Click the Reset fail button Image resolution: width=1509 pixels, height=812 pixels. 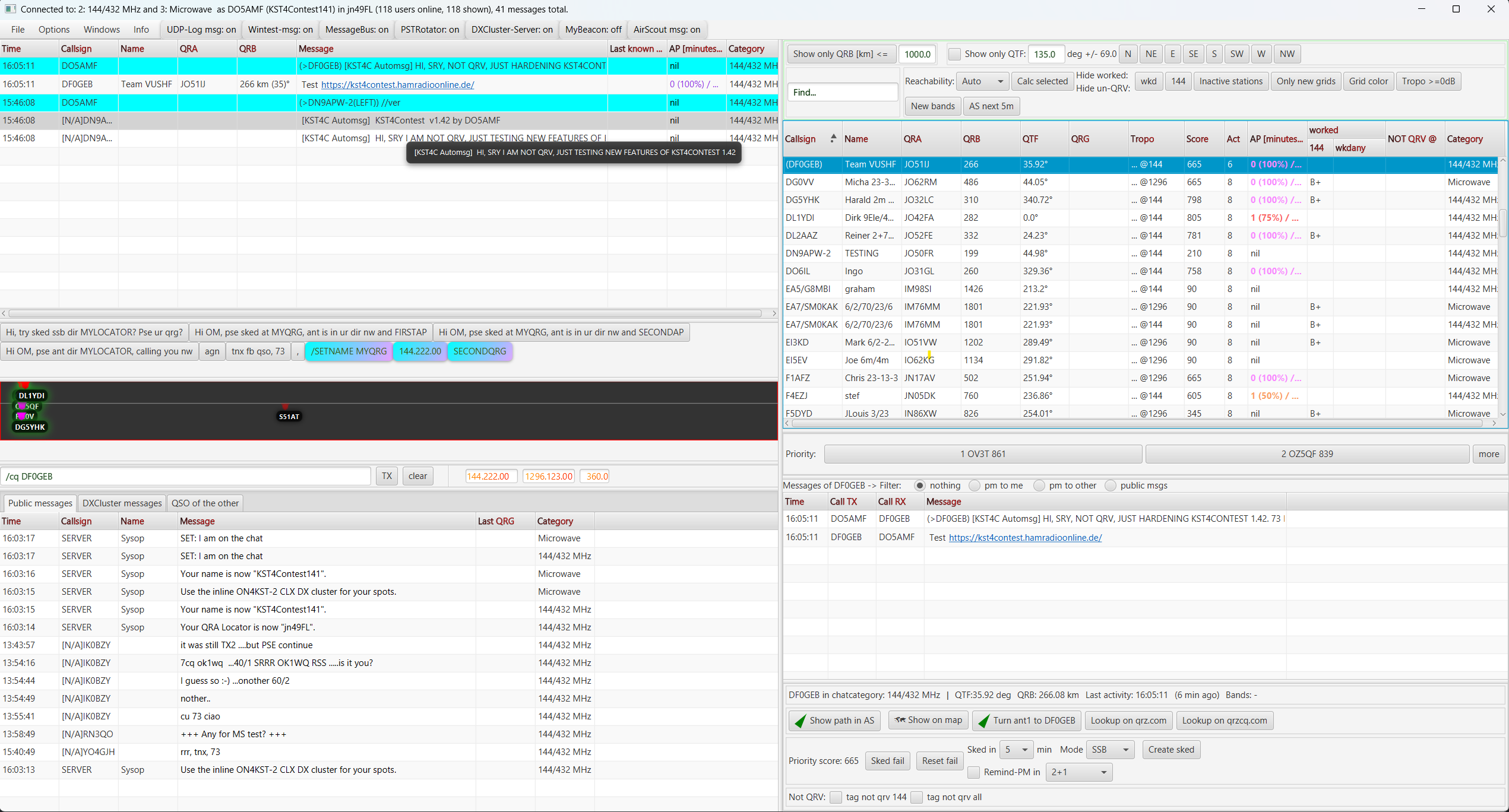click(939, 761)
